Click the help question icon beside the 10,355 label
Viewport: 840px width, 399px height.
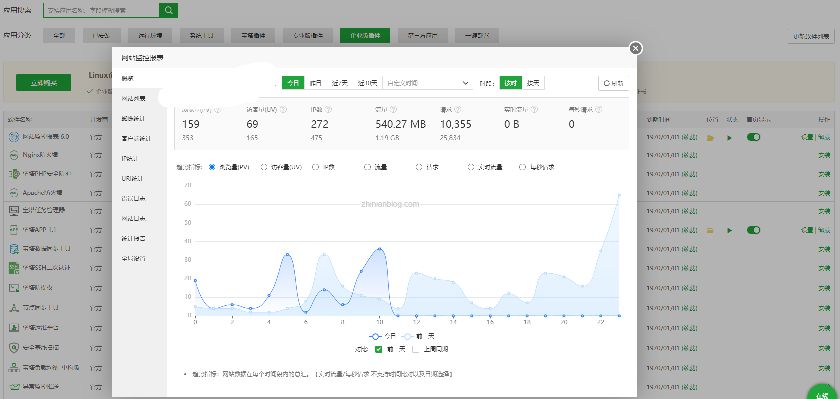(458, 109)
